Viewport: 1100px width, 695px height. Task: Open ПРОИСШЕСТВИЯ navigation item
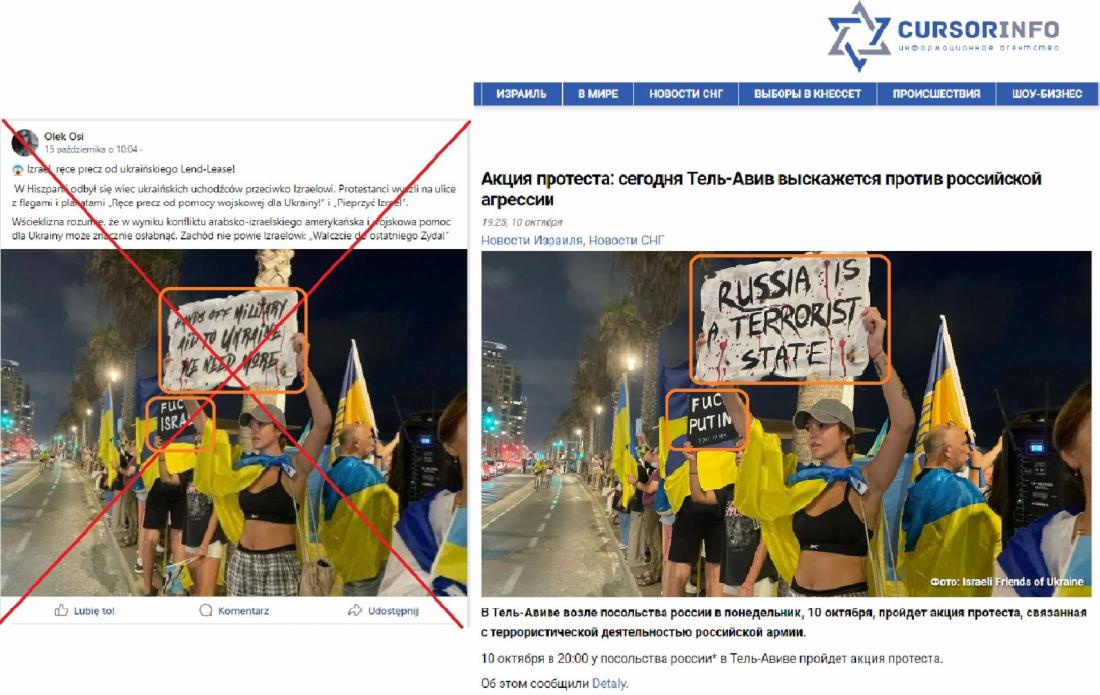(x=936, y=94)
